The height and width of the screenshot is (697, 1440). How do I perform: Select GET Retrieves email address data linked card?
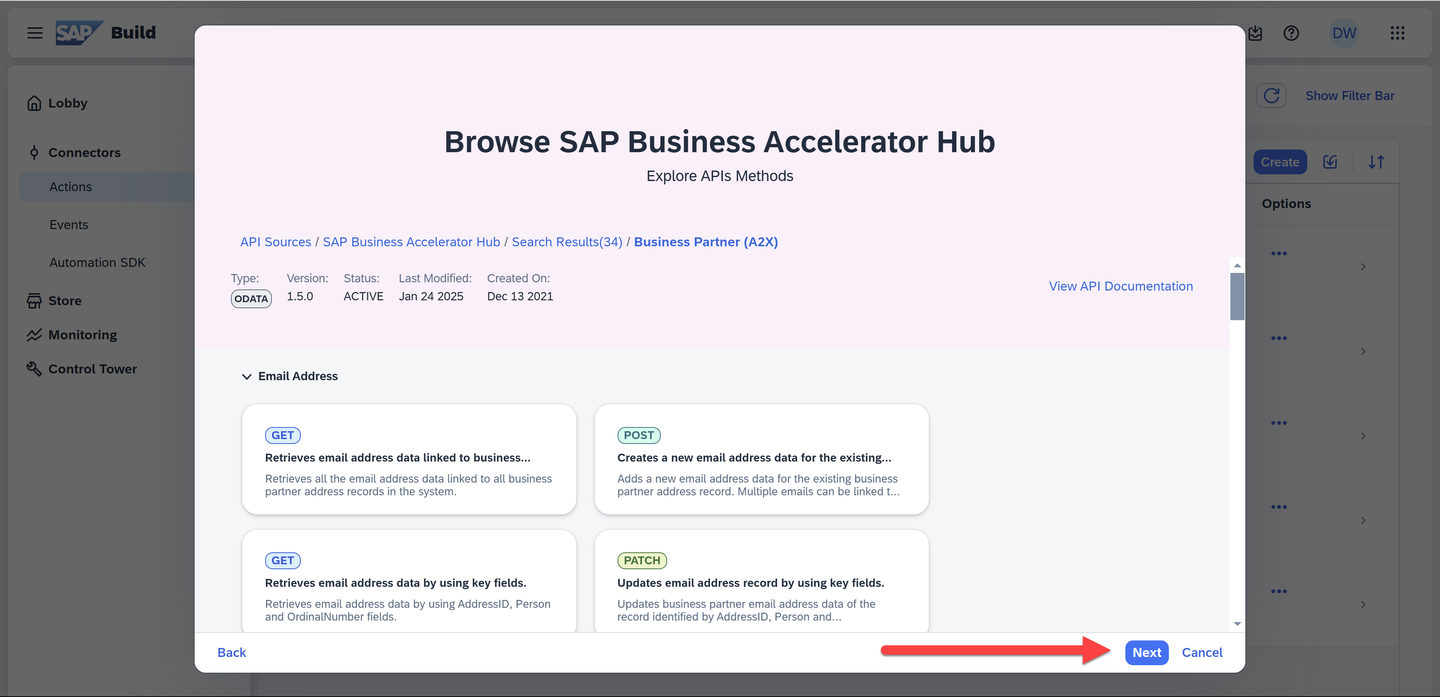pyautogui.click(x=409, y=459)
